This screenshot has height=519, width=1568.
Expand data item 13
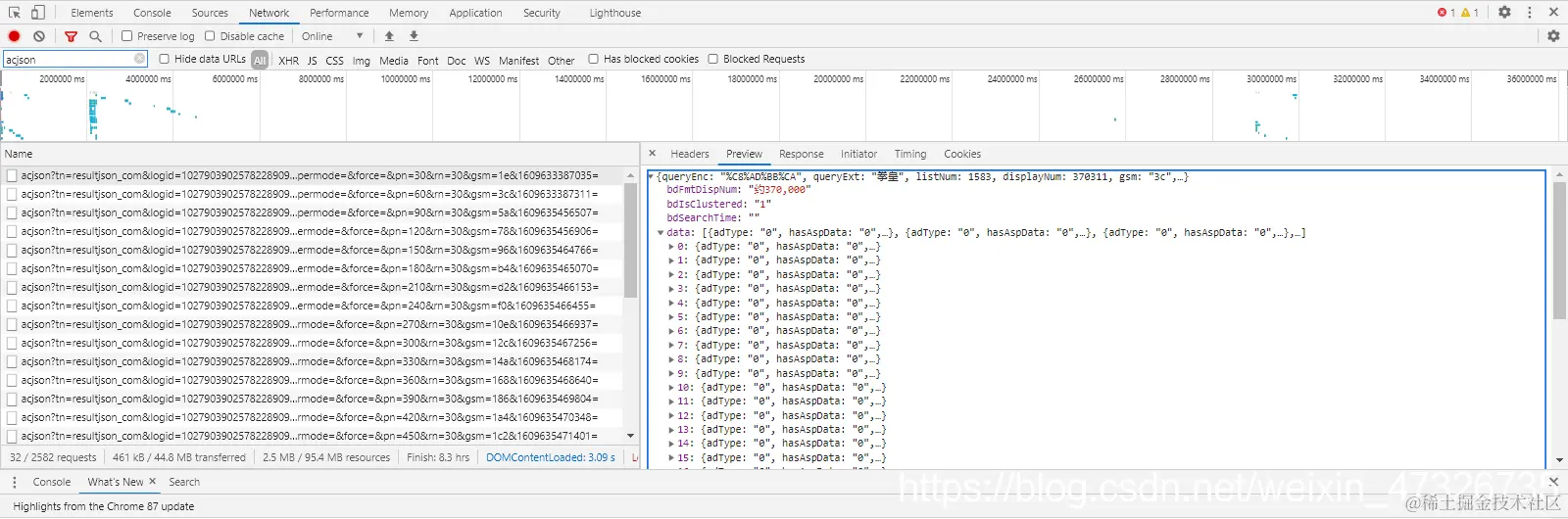[x=671, y=430]
